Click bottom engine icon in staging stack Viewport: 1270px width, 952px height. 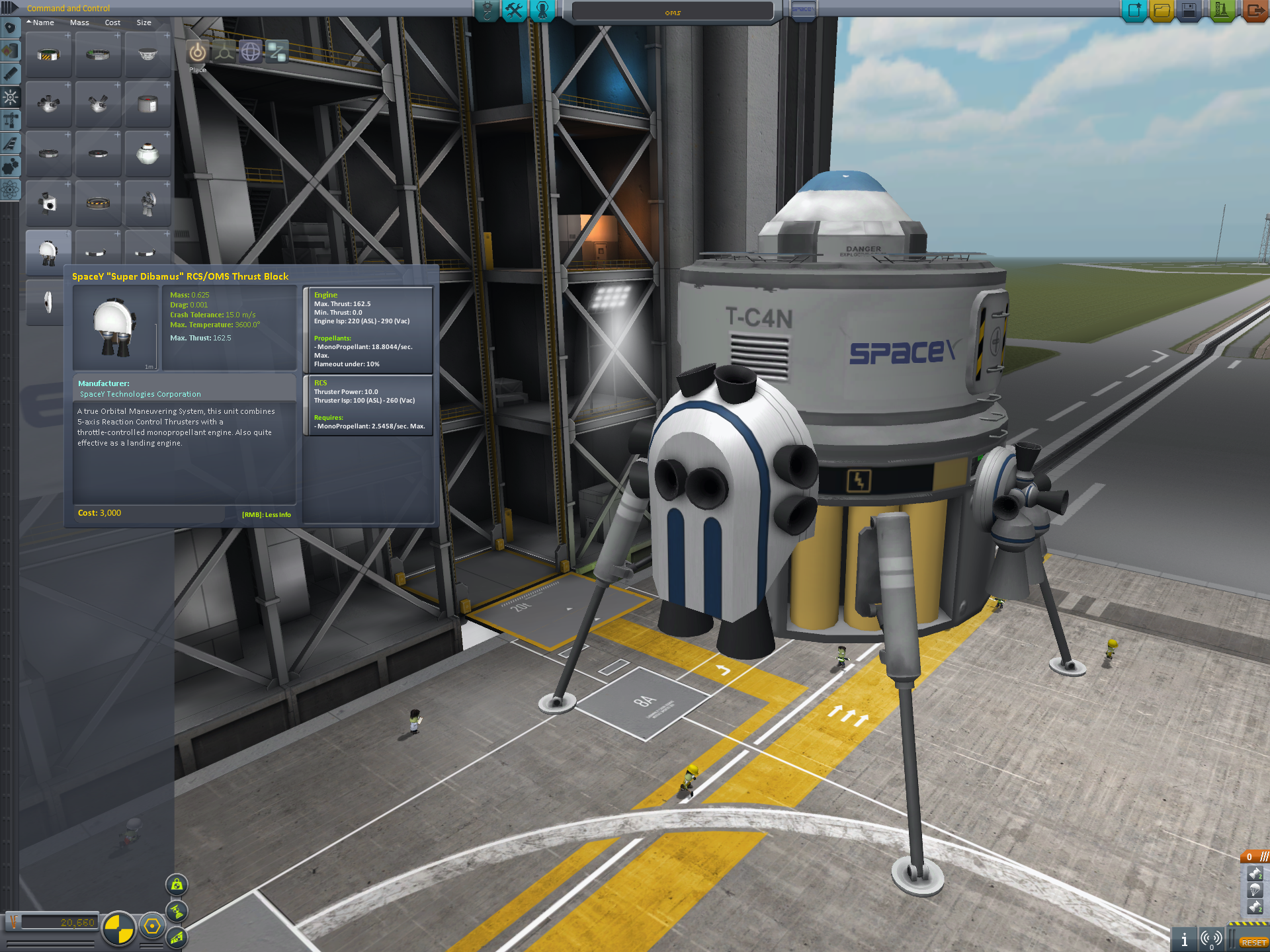[x=1255, y=906]
